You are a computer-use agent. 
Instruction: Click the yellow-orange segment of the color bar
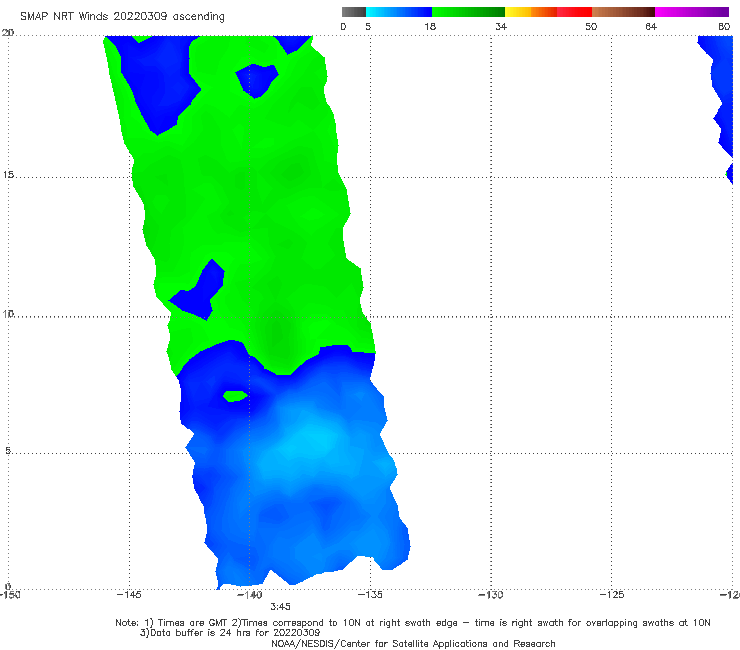(x=531, y=12)
